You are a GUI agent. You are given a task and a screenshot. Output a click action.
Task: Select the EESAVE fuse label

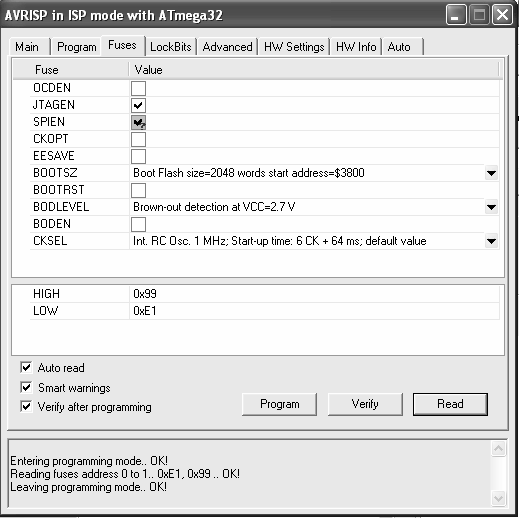click(54, 156)
